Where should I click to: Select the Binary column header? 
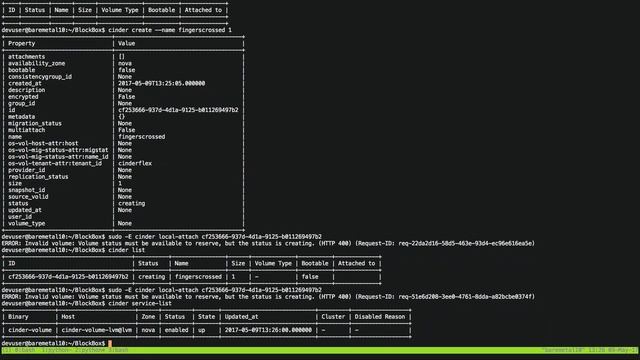coord(18,317)
